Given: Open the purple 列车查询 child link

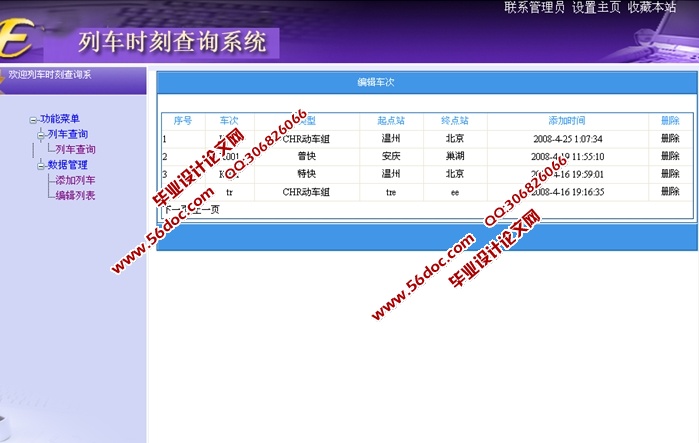Looking at the screenshot, I should pos(75,149).
